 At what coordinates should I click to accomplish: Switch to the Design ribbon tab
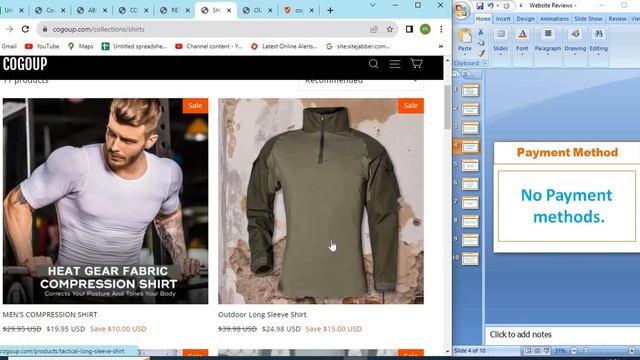point(525,19)
